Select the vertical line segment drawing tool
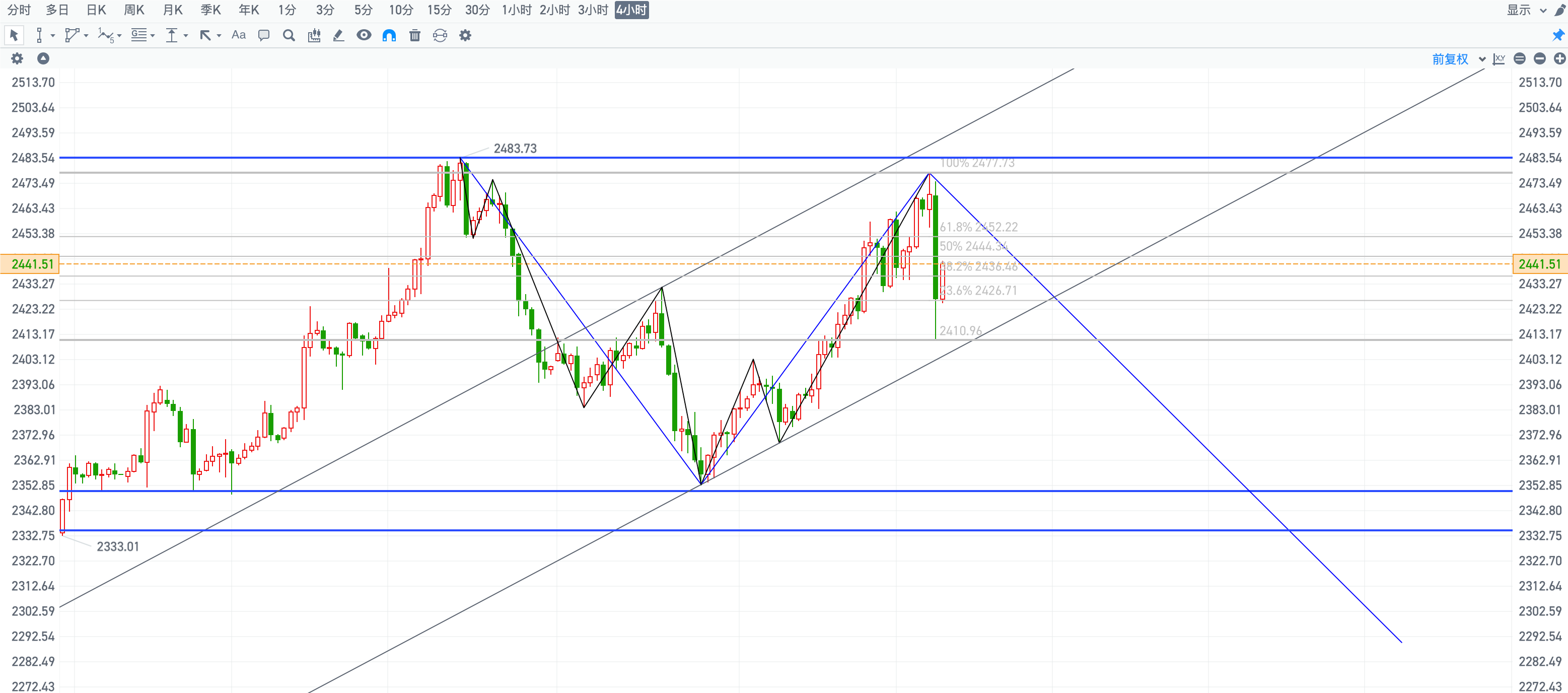This screenshot has height=693, width=1568. coord(39,35)
